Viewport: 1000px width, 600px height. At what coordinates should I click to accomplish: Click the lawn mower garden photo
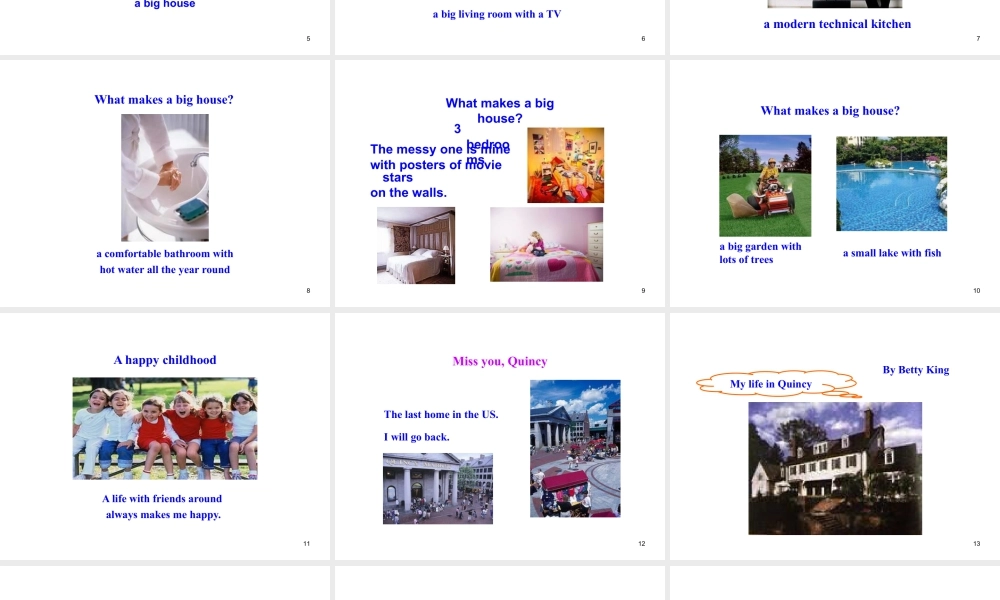pos(765,186)
